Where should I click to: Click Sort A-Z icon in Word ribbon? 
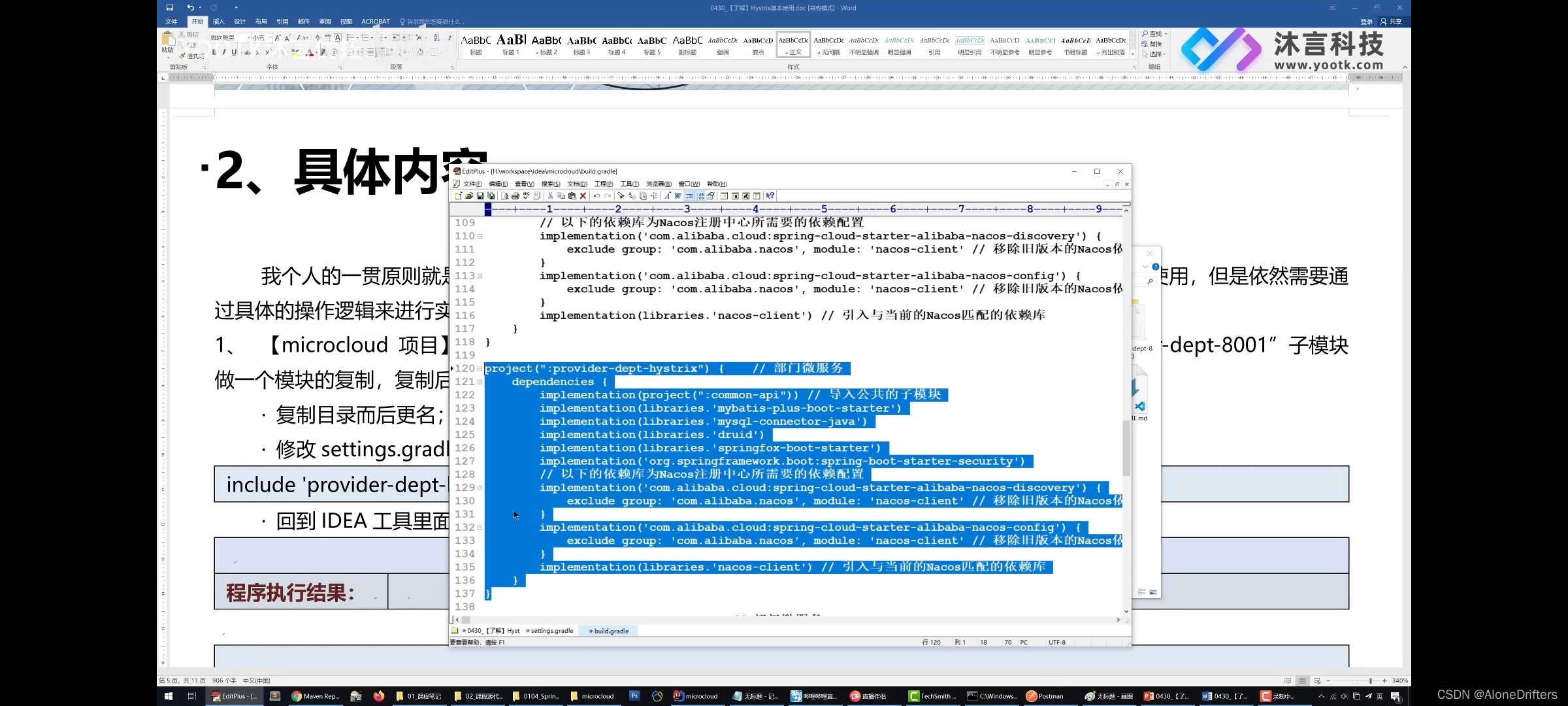pos(436,38)
